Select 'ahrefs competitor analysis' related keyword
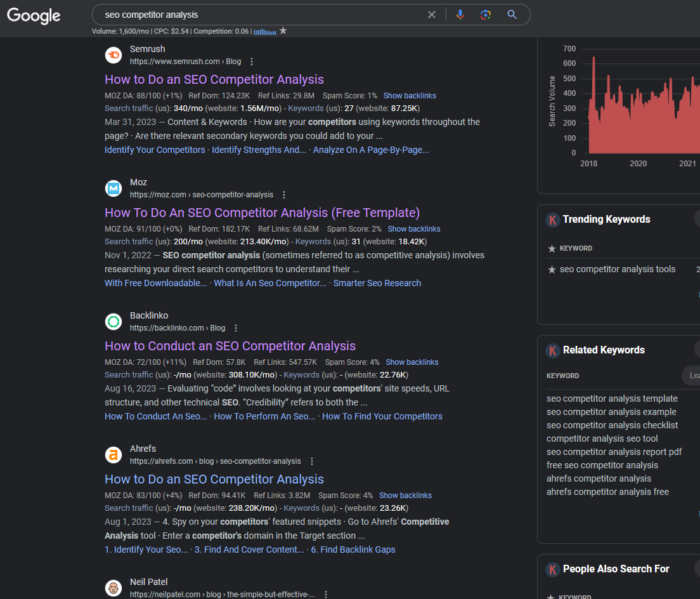700x599 pixels. point(599,479)
